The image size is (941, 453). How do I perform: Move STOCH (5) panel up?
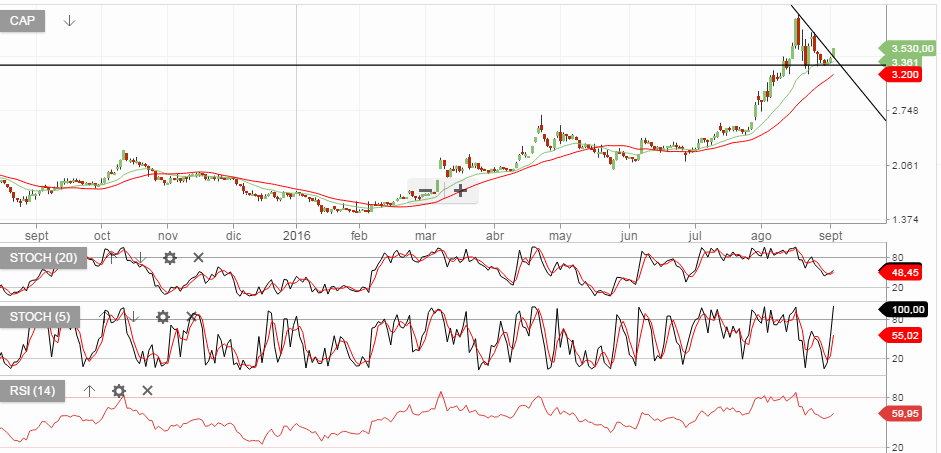pyautogui.click(x=105, y=317)
